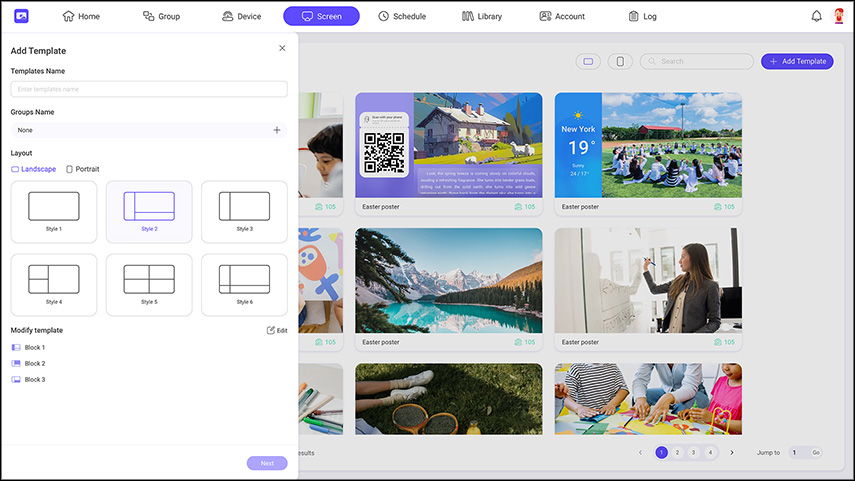This screenshot has height=481, width=855.
Task: Open the Group tab
Action: (161, 16)
